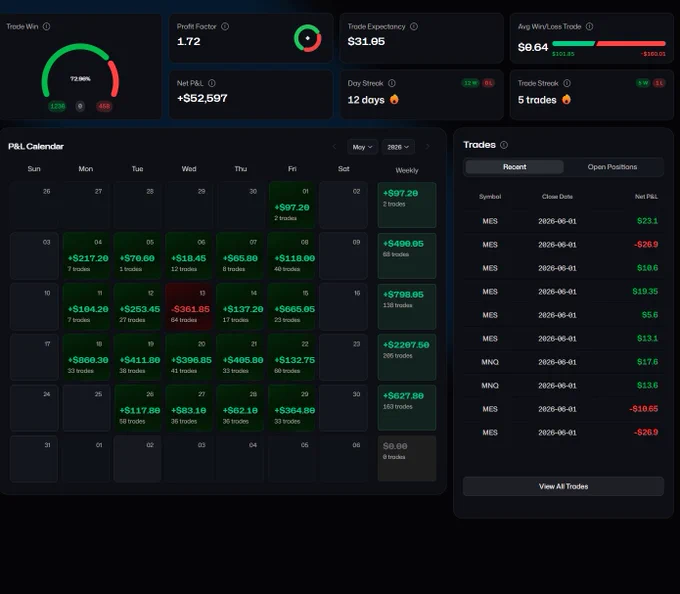Click the Profit Factor donut chart icon
Viewport: 680px width, 594px height.
coord(307,38)
